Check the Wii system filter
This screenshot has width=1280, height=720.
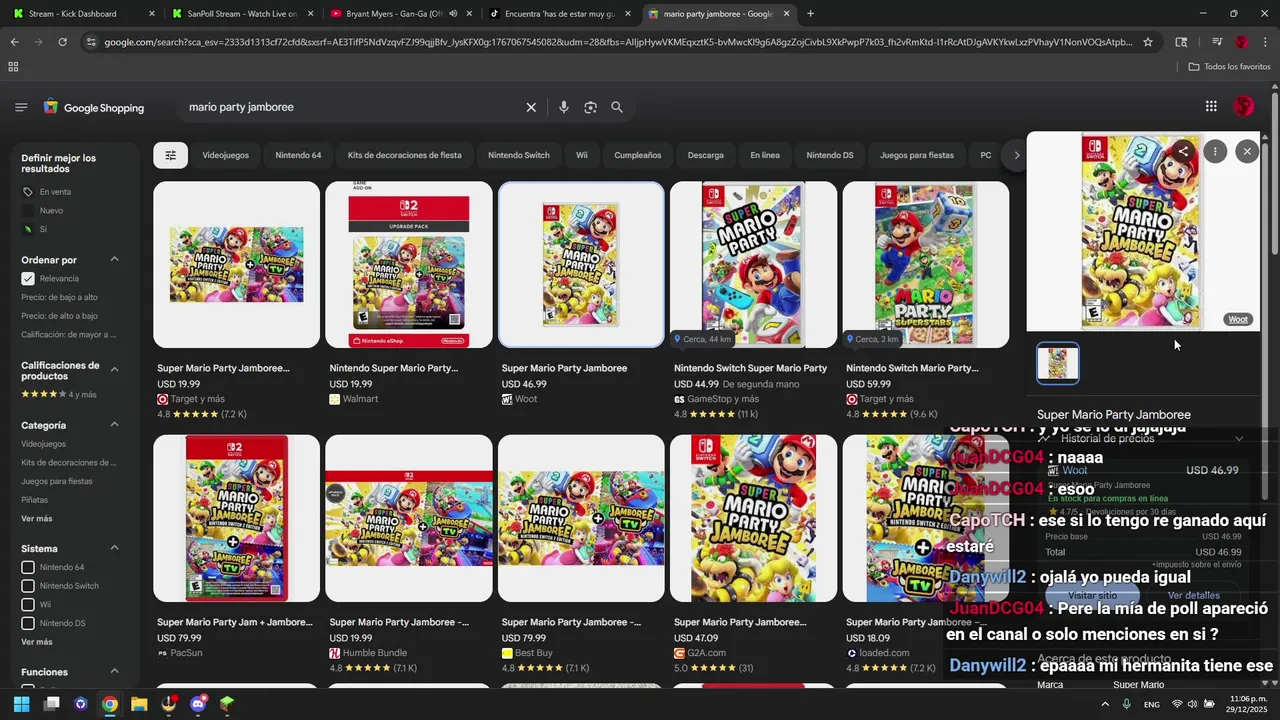point(28,605)
